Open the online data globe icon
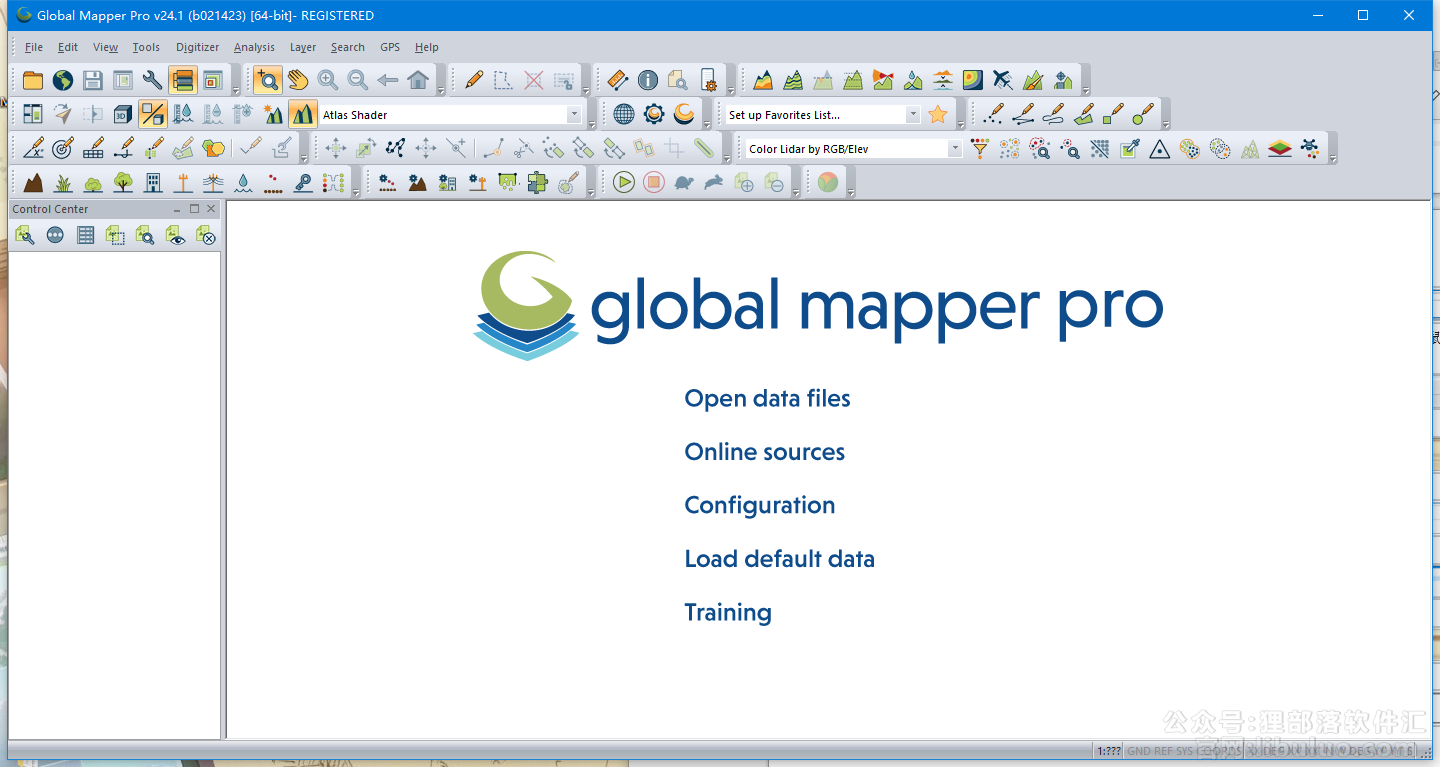Image resolution: width=1440 pixels, height=767 pixels. [63, 81]
